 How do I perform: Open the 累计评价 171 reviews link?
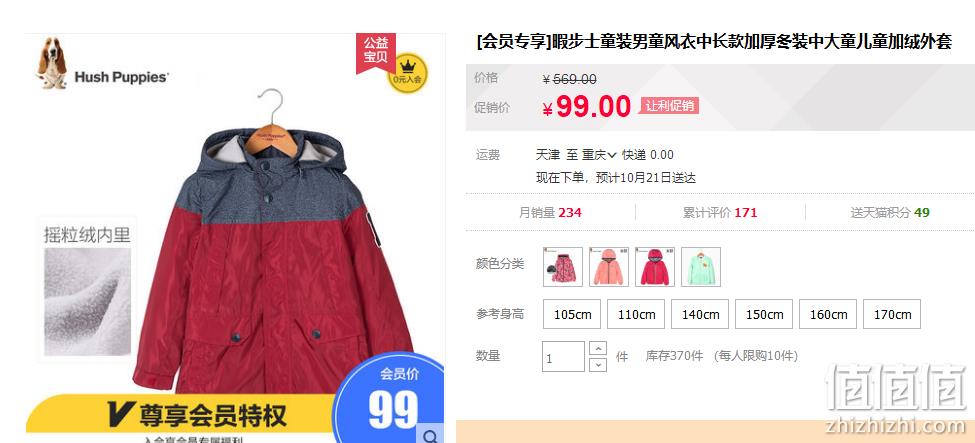pos(720,213)
